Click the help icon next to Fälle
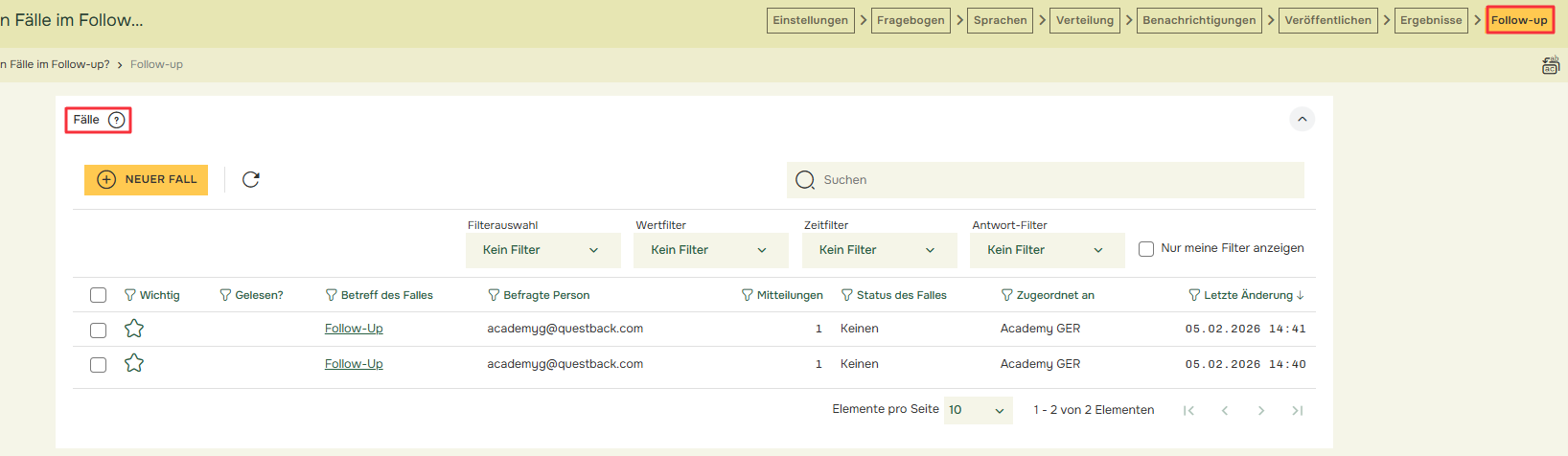The height and width of the screenshot is (456, 1568). click(117, 120)
